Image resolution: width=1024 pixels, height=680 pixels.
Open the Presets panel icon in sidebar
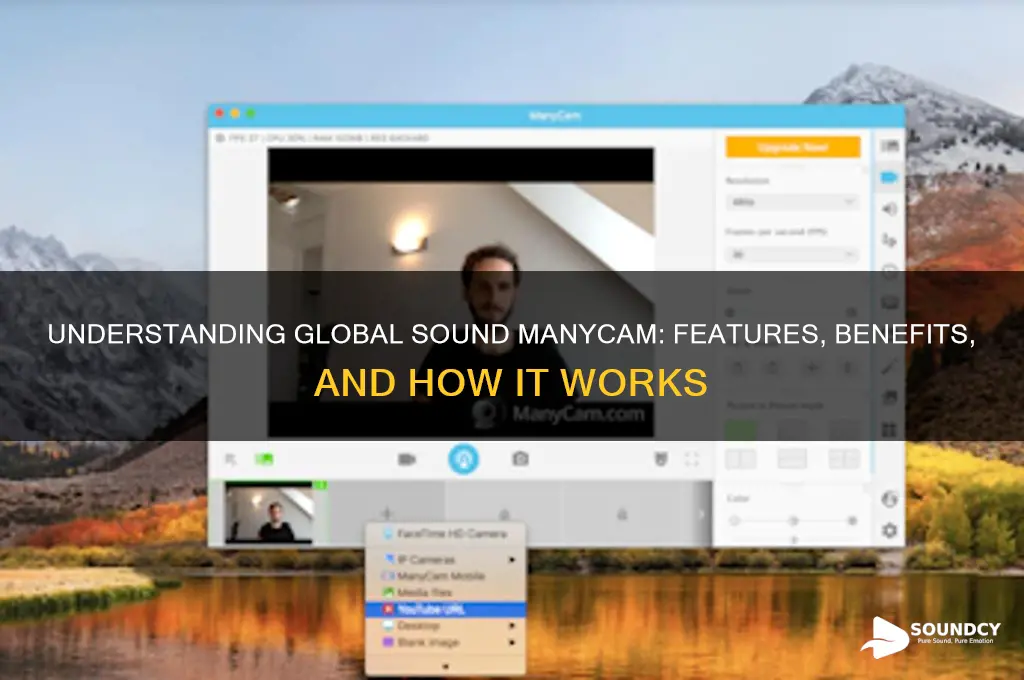[x=889, y=146]
